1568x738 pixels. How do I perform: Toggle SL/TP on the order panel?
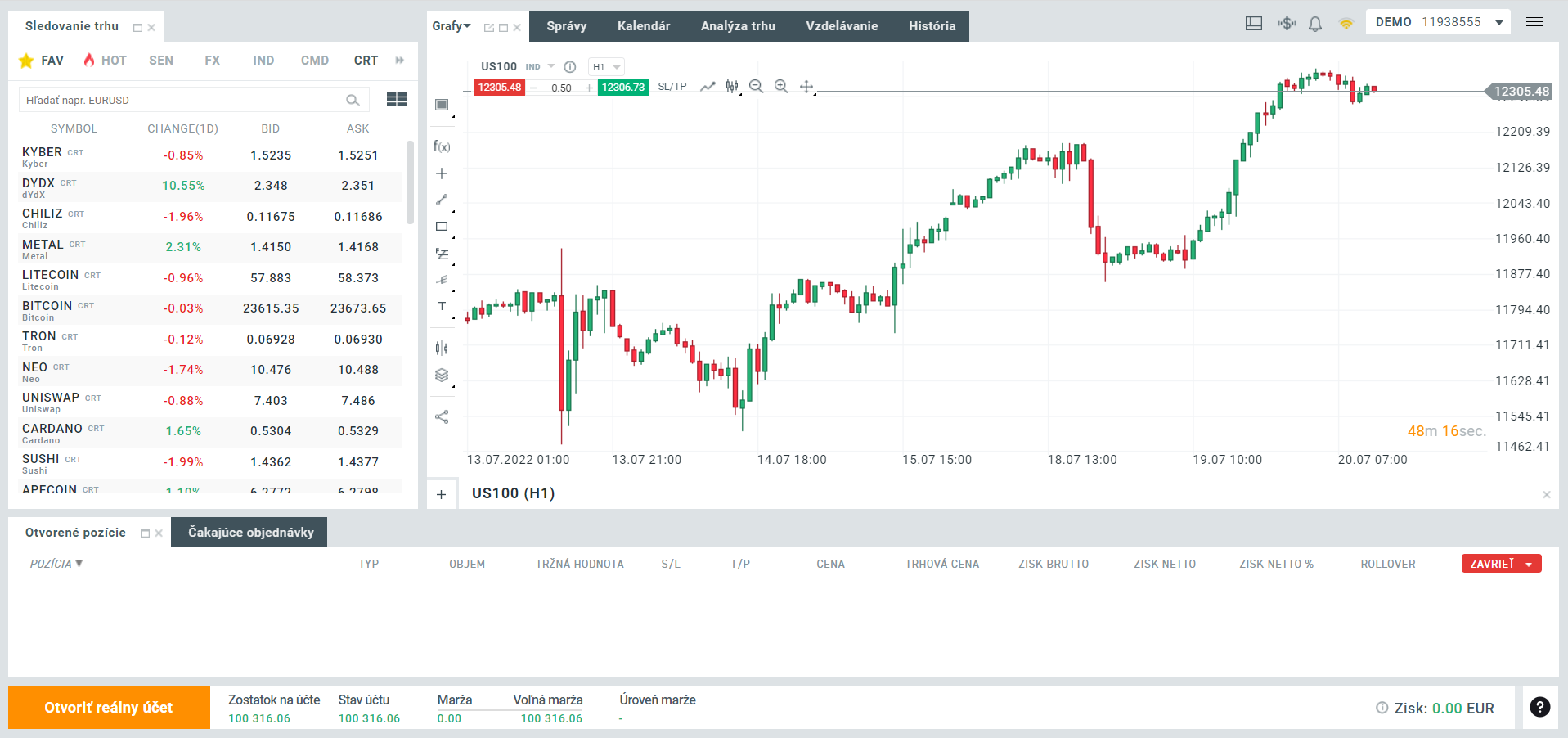click(671, 87)
